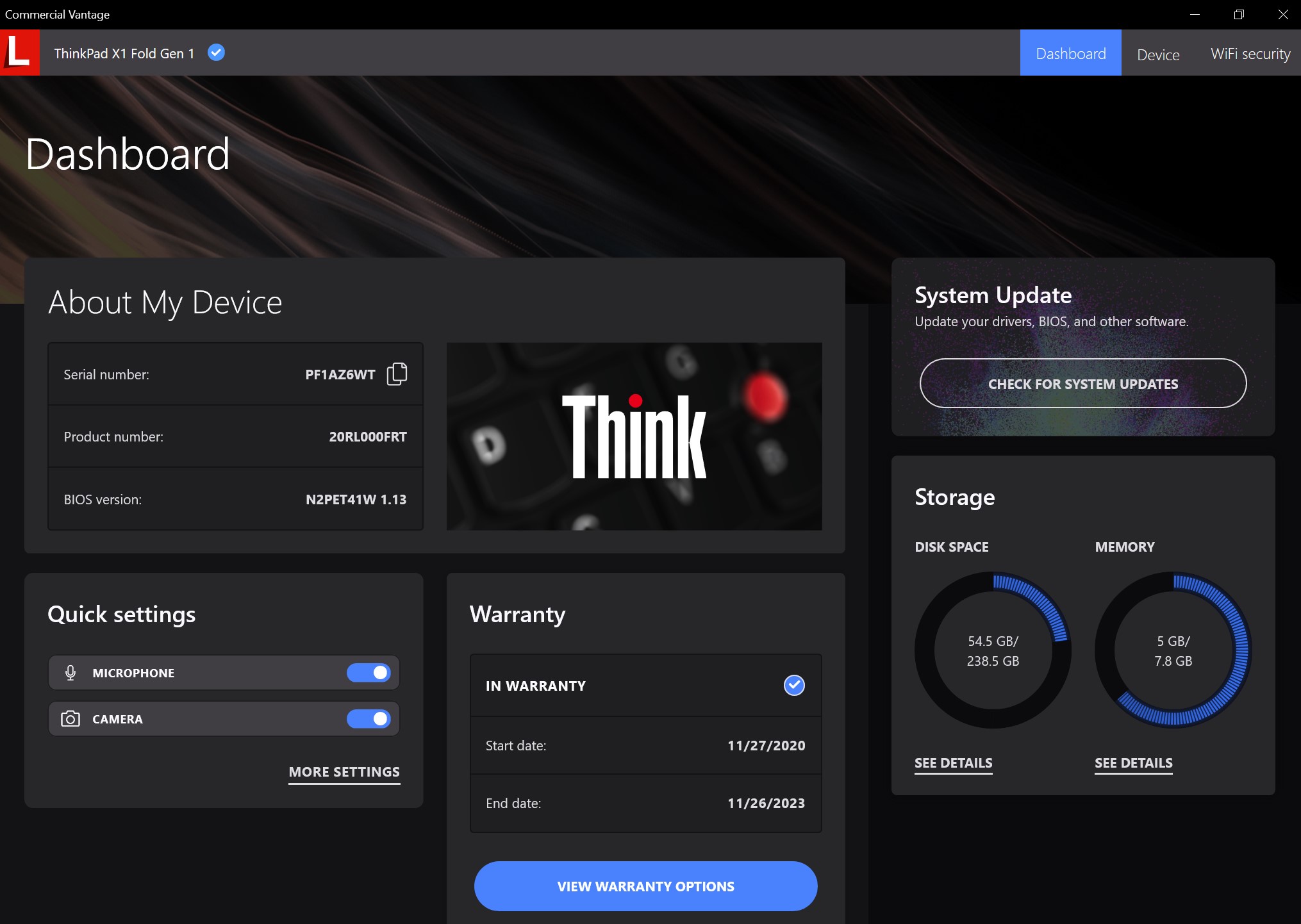Viewport: 1301px width, 924px height.
Task: Toggle the Microphone switch off
Action: (x=369, y=673)
